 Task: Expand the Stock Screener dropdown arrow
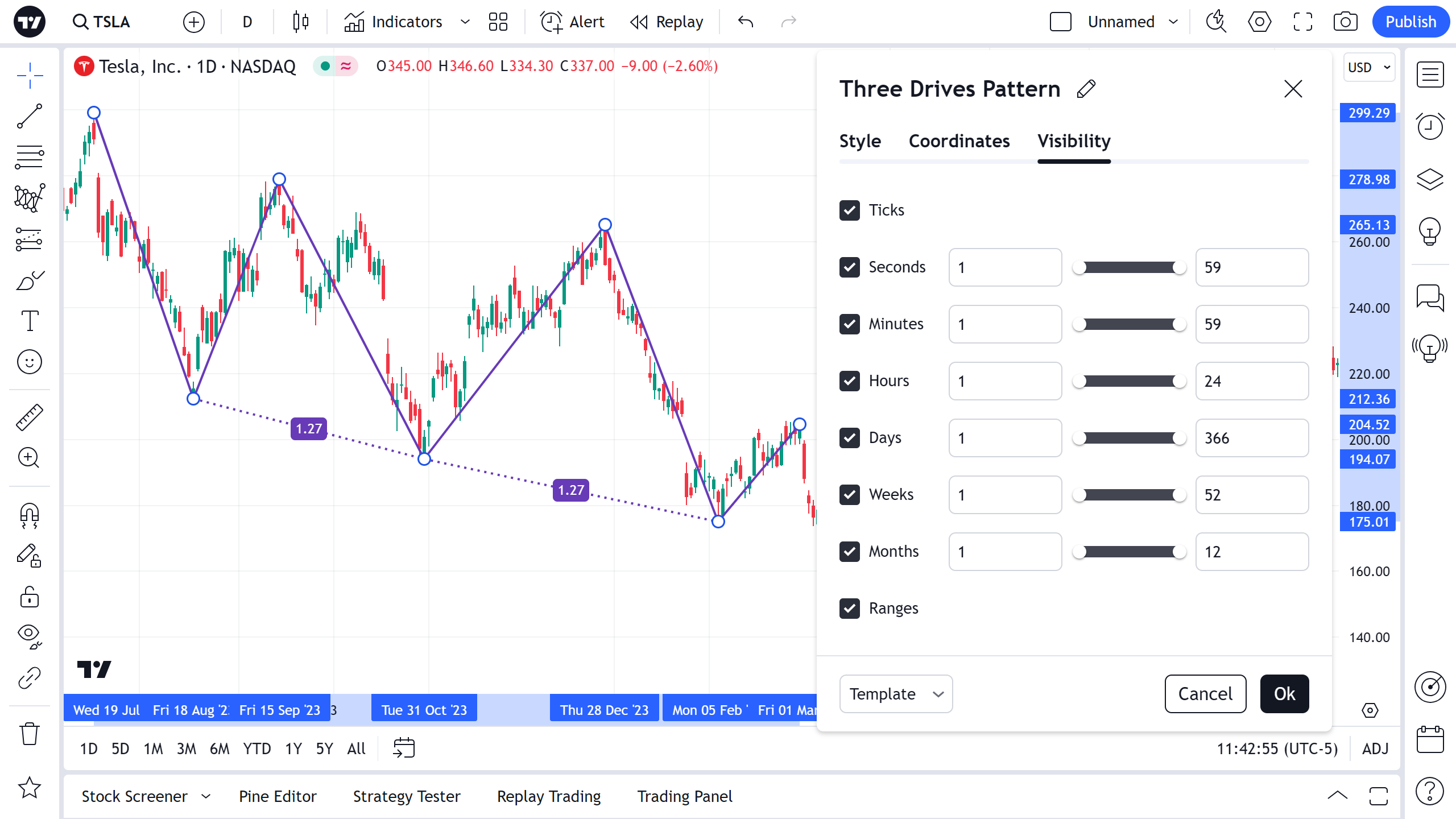pyautogui.click(x=206, y=796)
